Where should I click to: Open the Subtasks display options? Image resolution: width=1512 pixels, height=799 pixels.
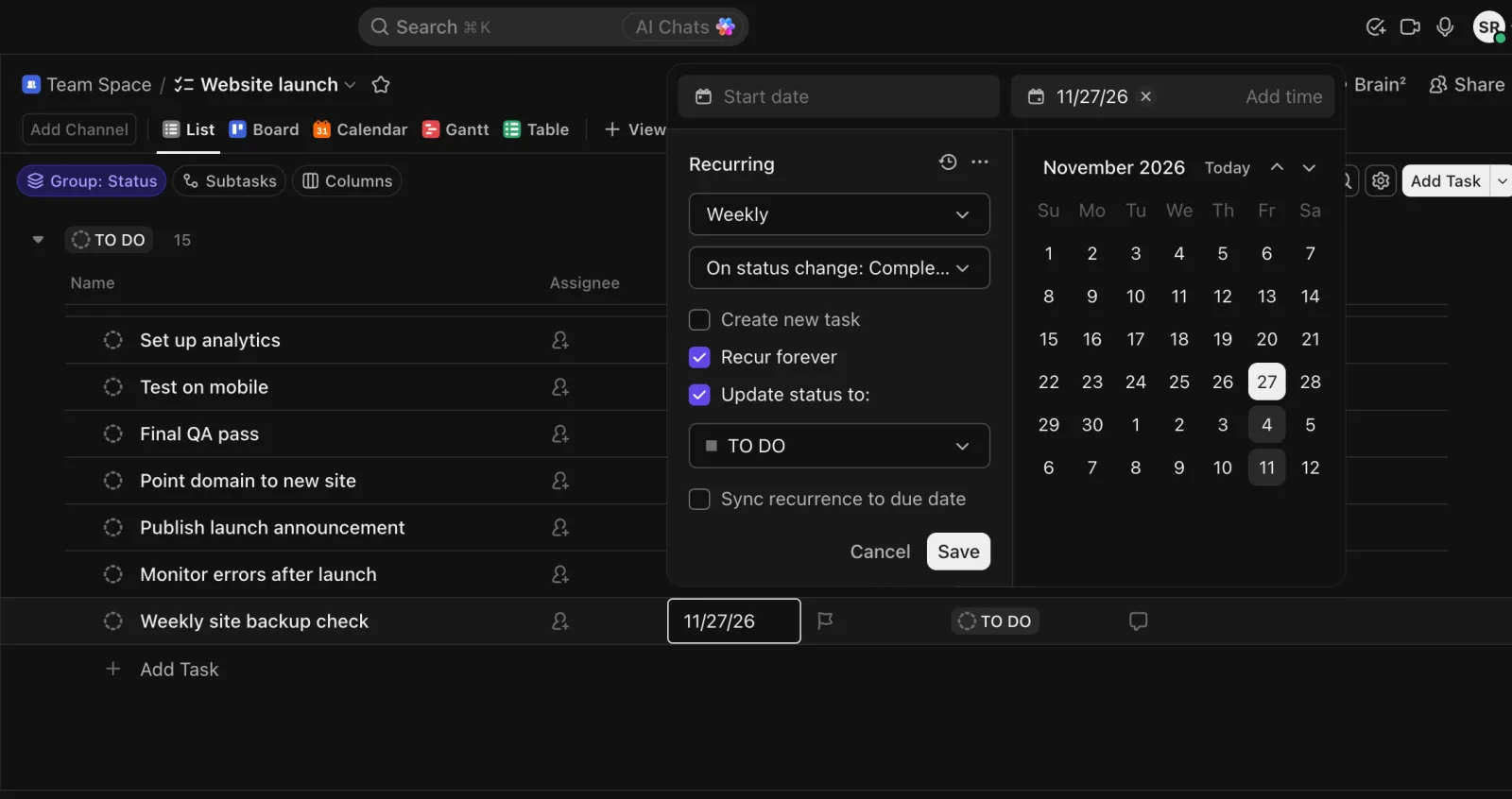pos(230,180)
